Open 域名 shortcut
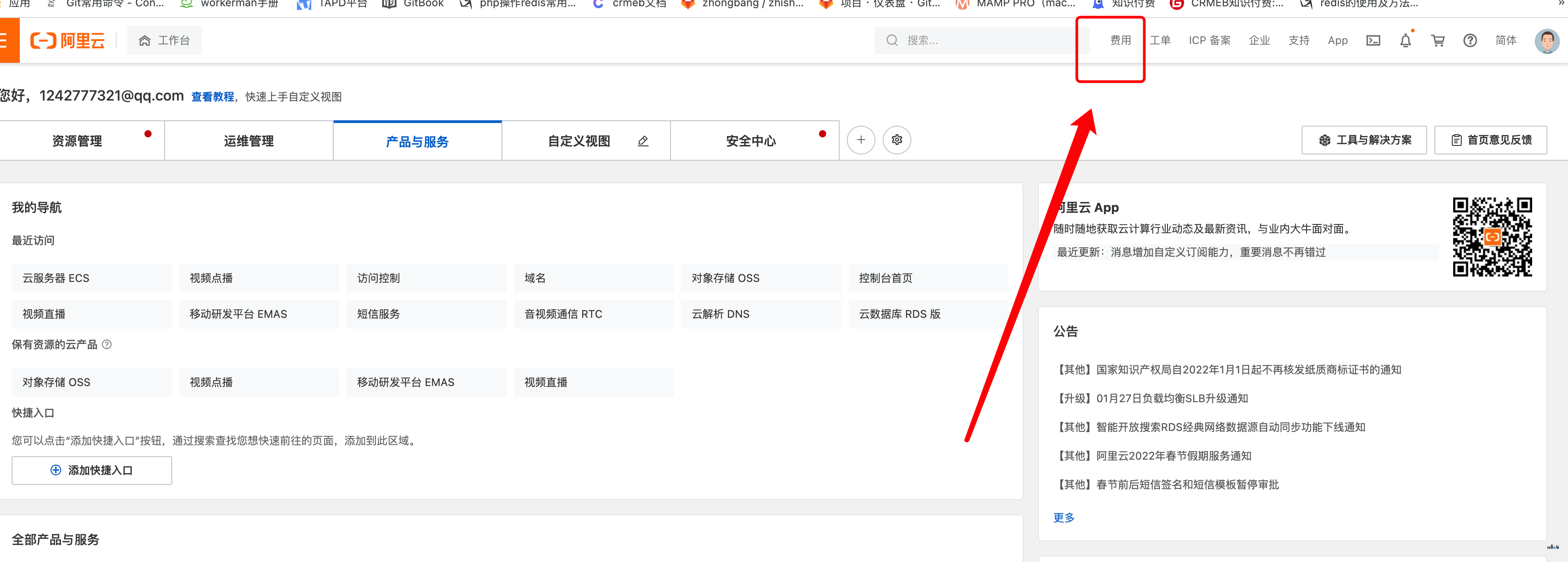The height and width of the screenshot is (562, 1568). (593, 278)
